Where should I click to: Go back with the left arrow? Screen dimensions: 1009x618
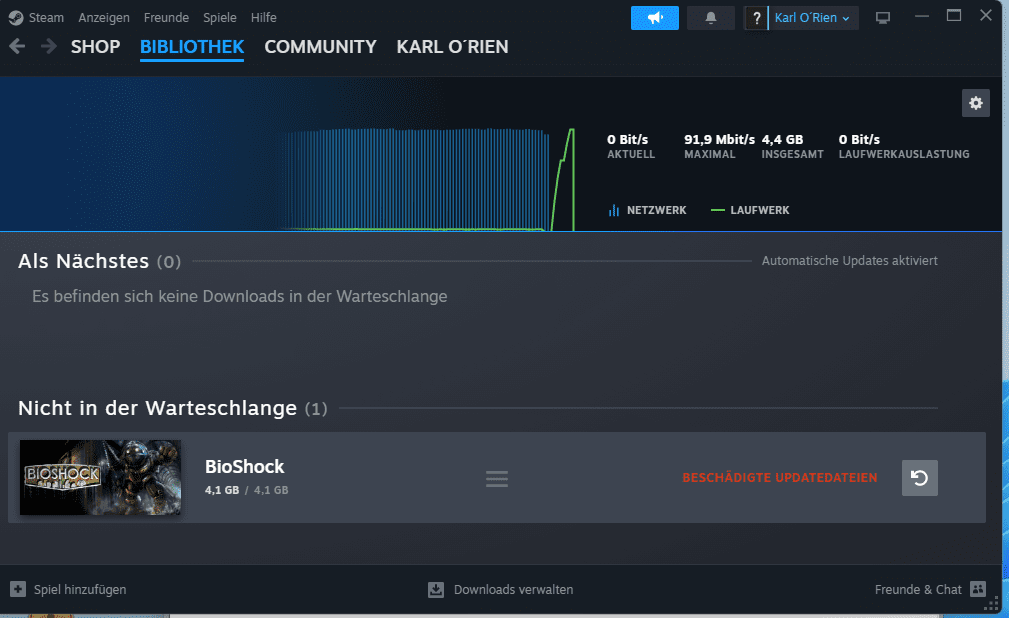click(x=17, y=46)
